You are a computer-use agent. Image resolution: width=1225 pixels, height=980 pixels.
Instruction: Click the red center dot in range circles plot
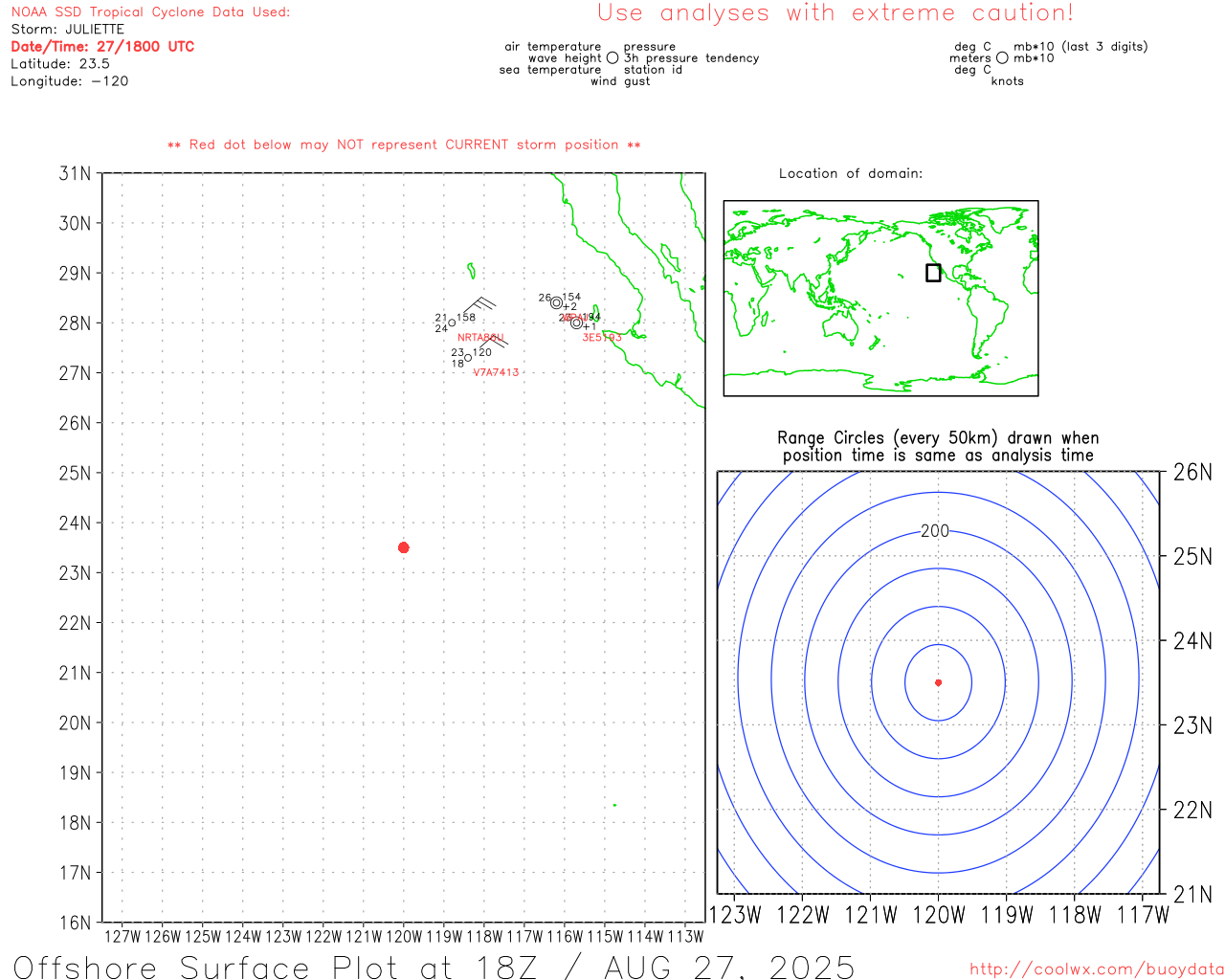pyautogui.click(x=938, y=682)
